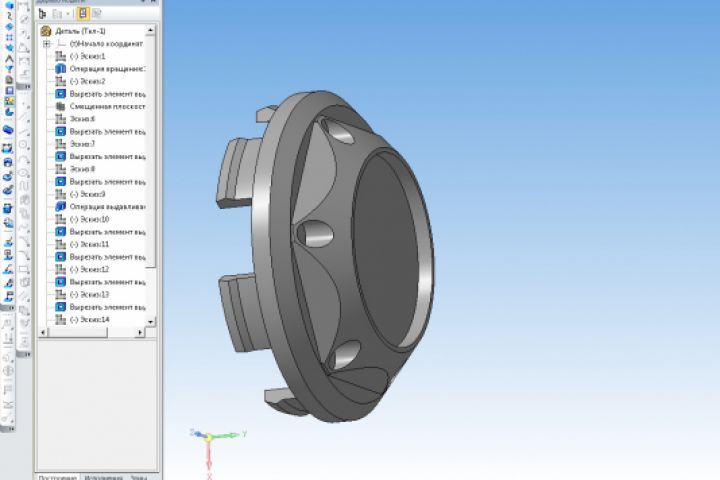
Task: Click the tree's scroll-left arrow
Action: (x=43, y=332)
